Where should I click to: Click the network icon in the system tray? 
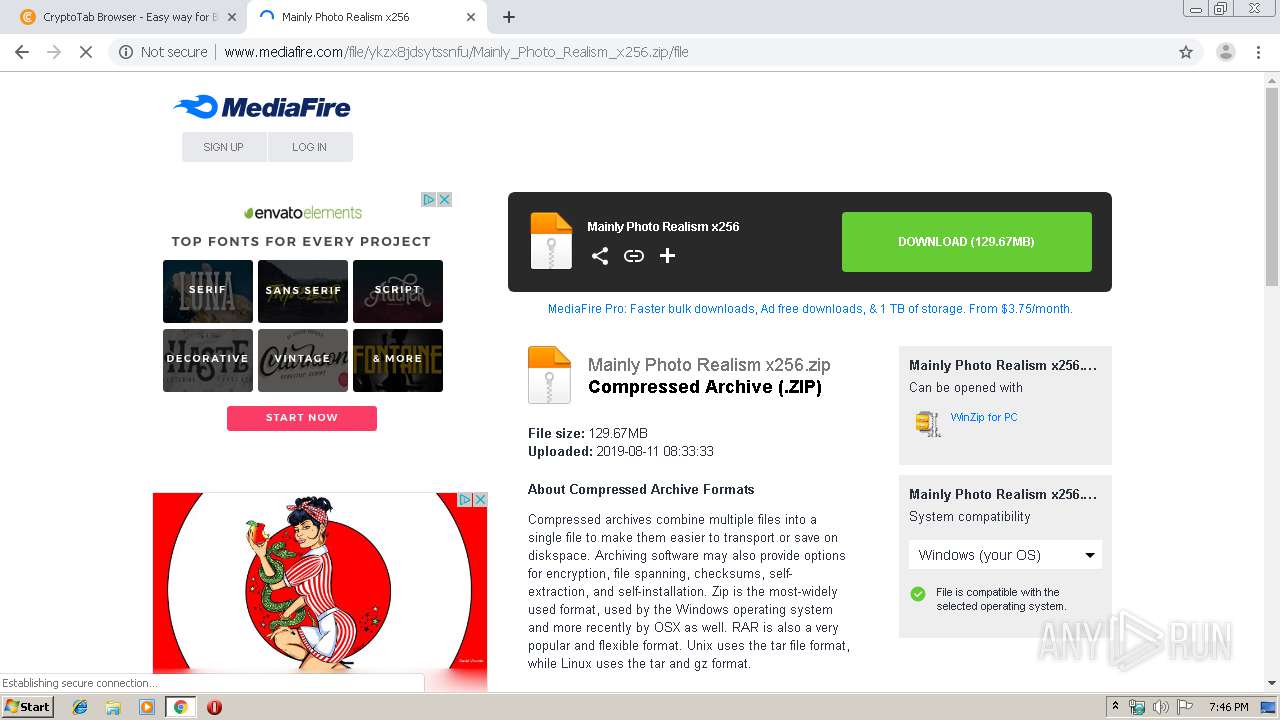(1137, 707)
